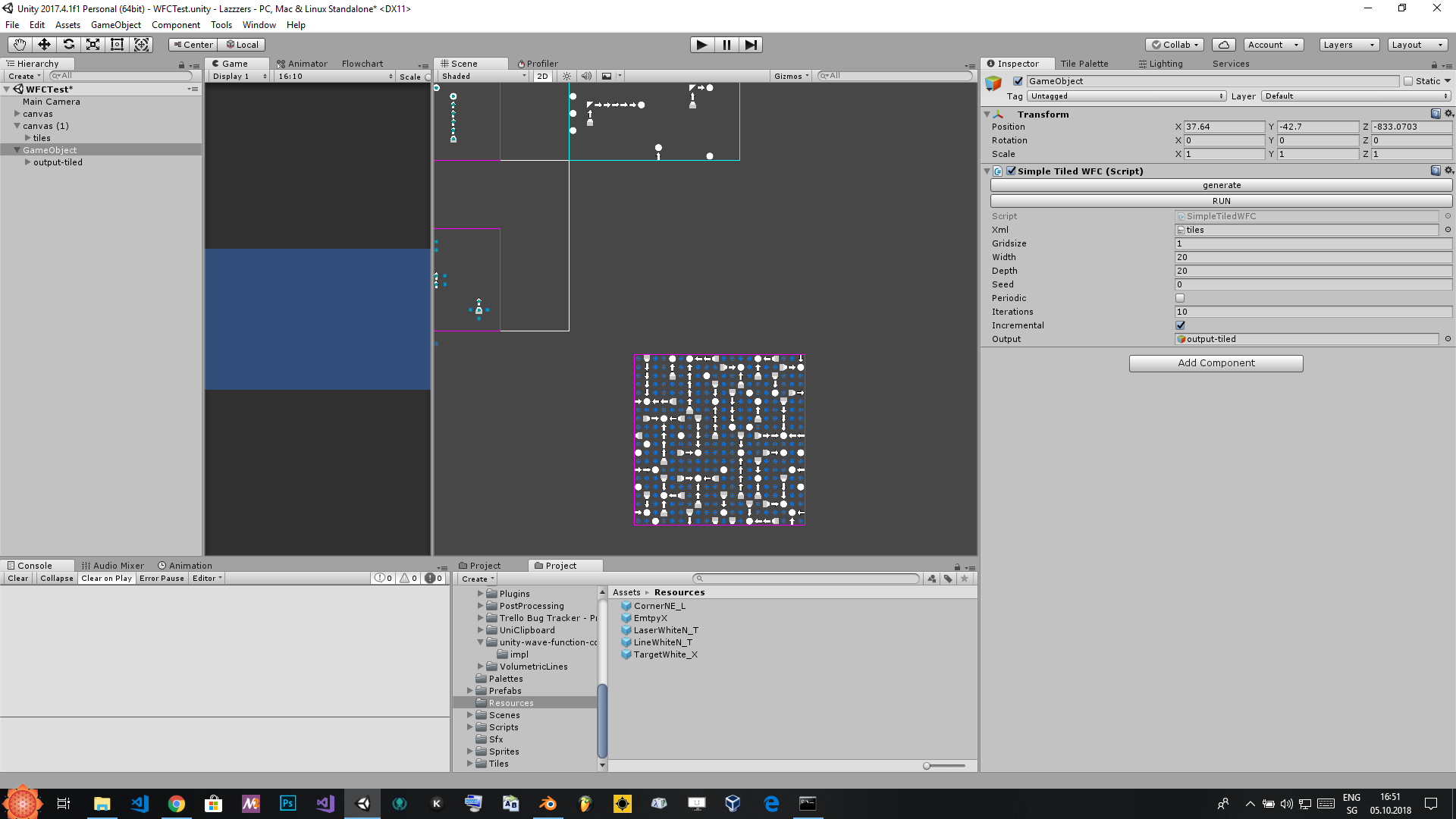Switch to the Lighting tab
This screenshot has width=1456, height=819.
coord(1161,64)
